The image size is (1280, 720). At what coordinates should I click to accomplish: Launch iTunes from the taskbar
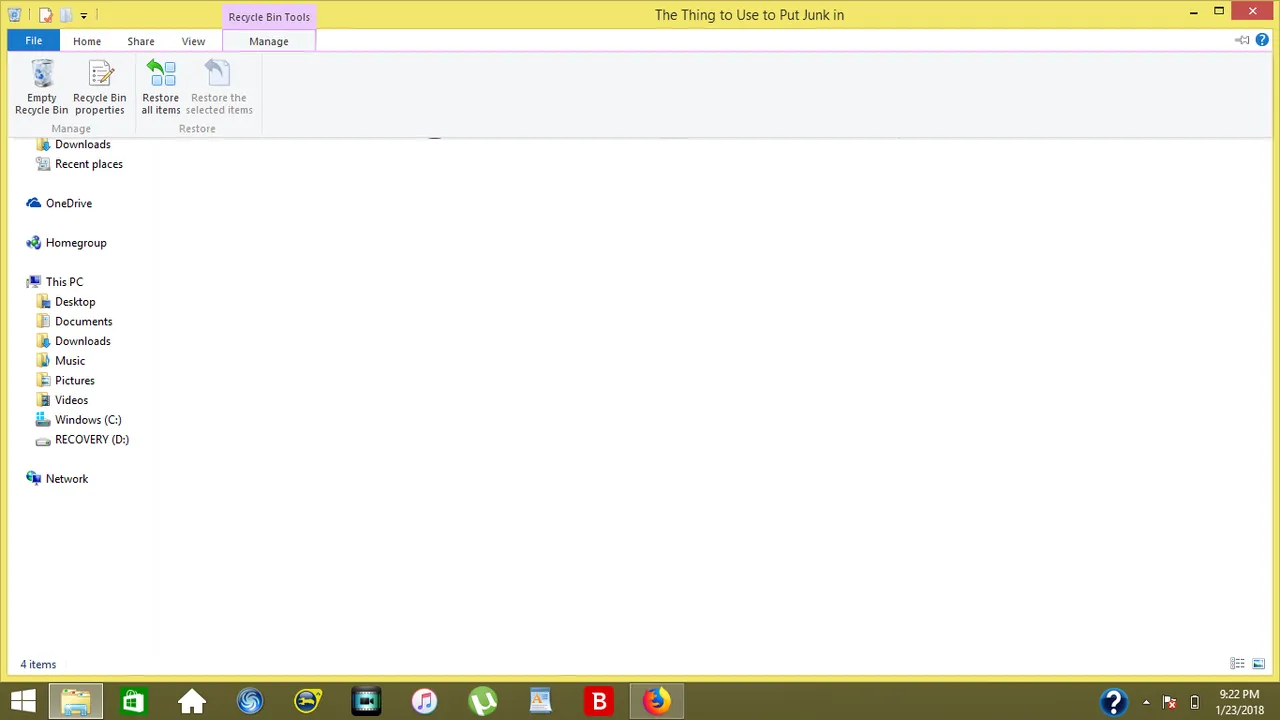(x=424, y=702)
